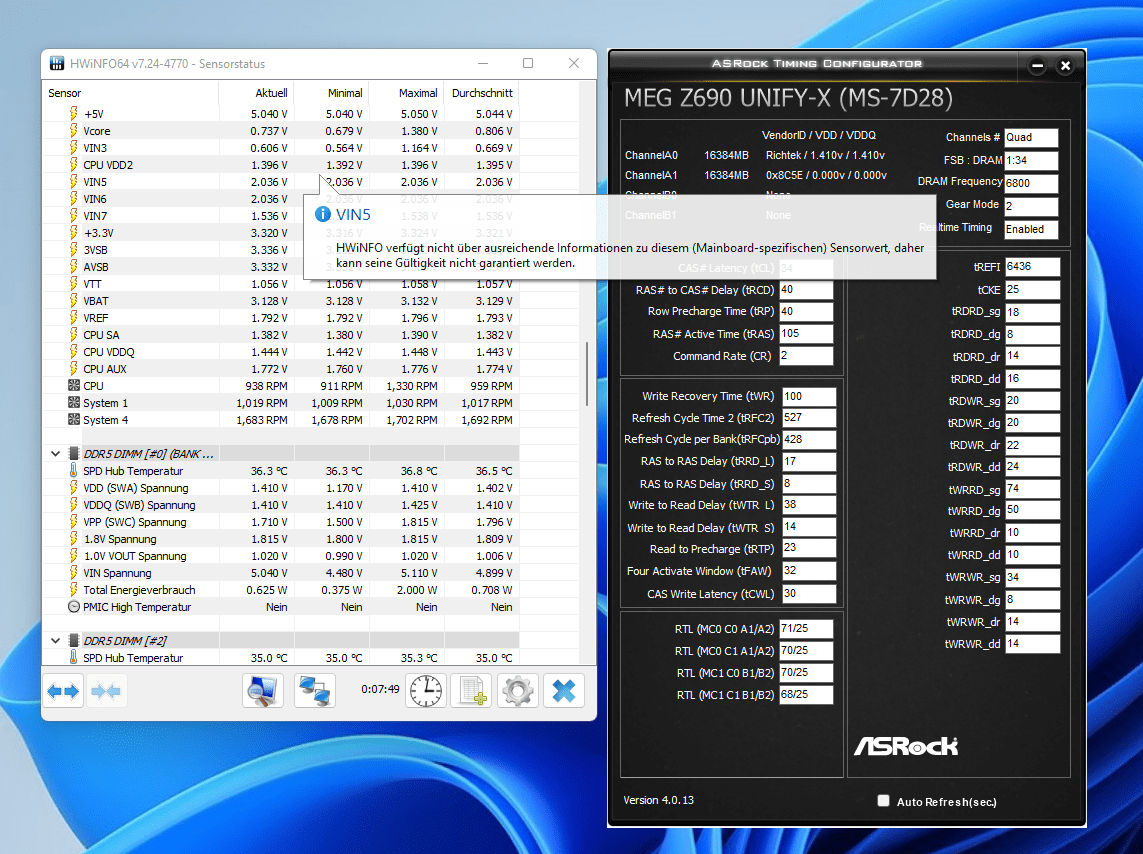Click the Realtime Timing field showing Enabled
The width and height of the screenshot is (1143, 854).
[1031, 229]
